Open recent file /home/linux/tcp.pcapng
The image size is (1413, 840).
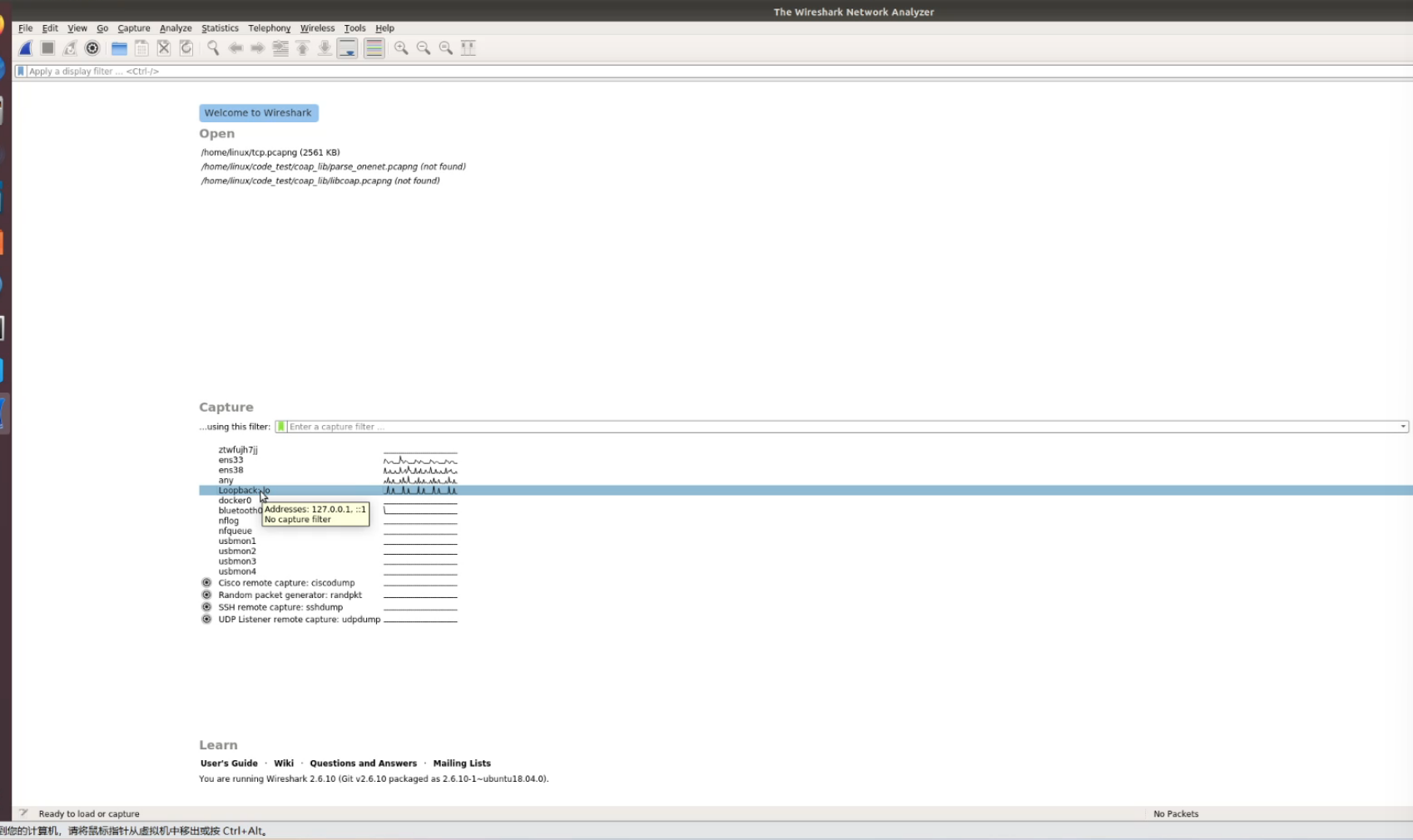(270, 153)
